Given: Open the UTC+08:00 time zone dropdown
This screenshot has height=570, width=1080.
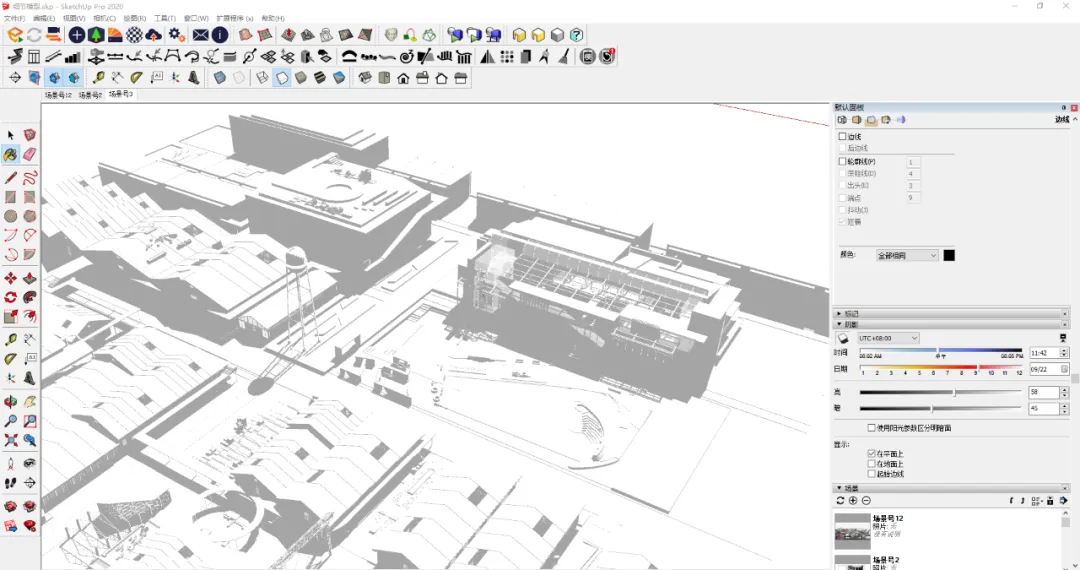Looking at the screenshot, I should point(888,338).
